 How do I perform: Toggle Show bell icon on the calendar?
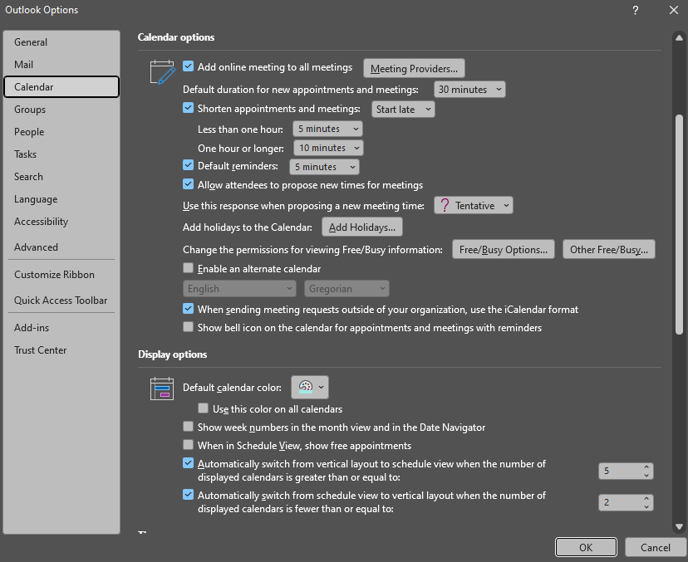pos(188,327)
